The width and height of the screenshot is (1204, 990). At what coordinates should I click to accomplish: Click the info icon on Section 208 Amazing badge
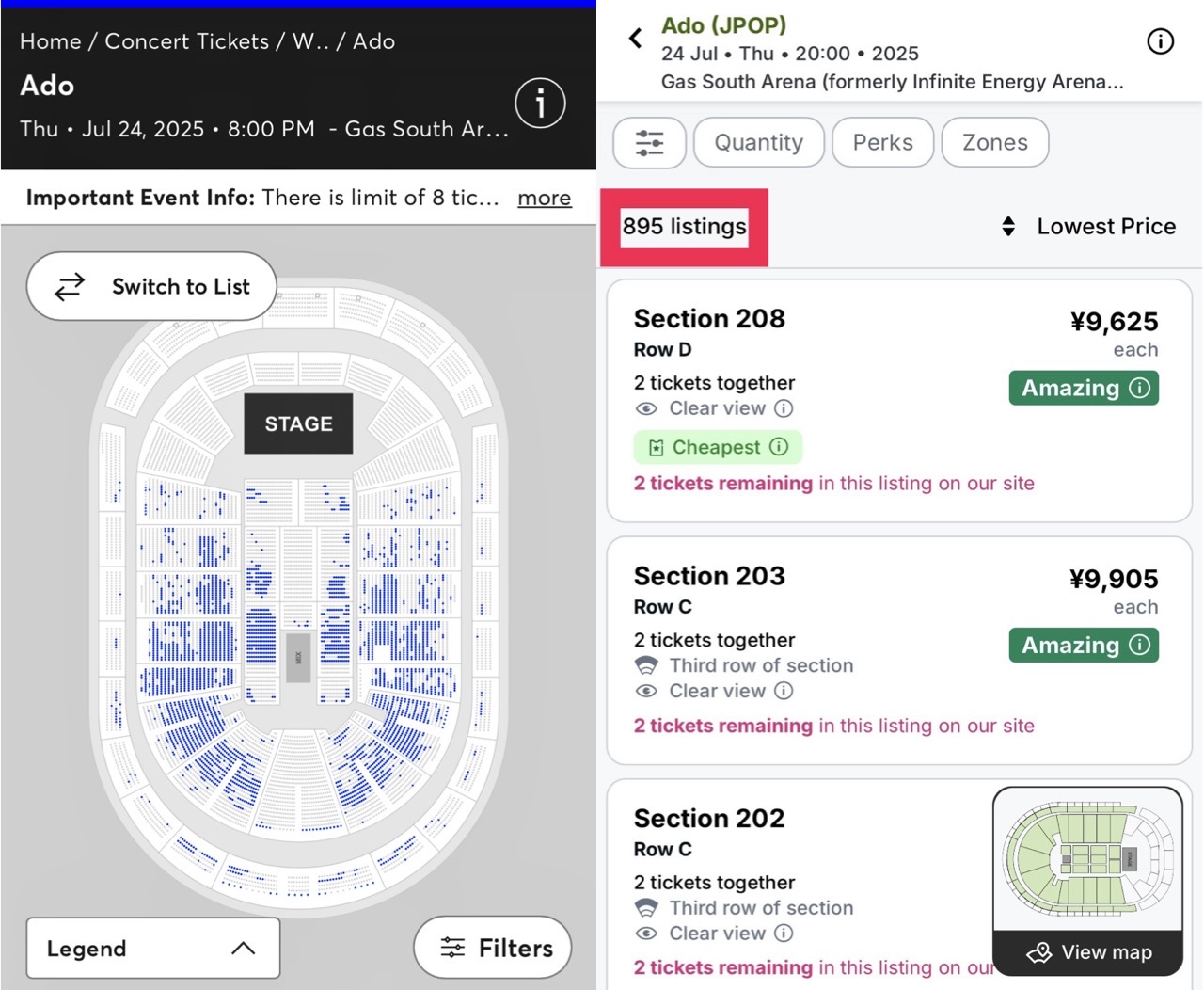[1140, 388]
